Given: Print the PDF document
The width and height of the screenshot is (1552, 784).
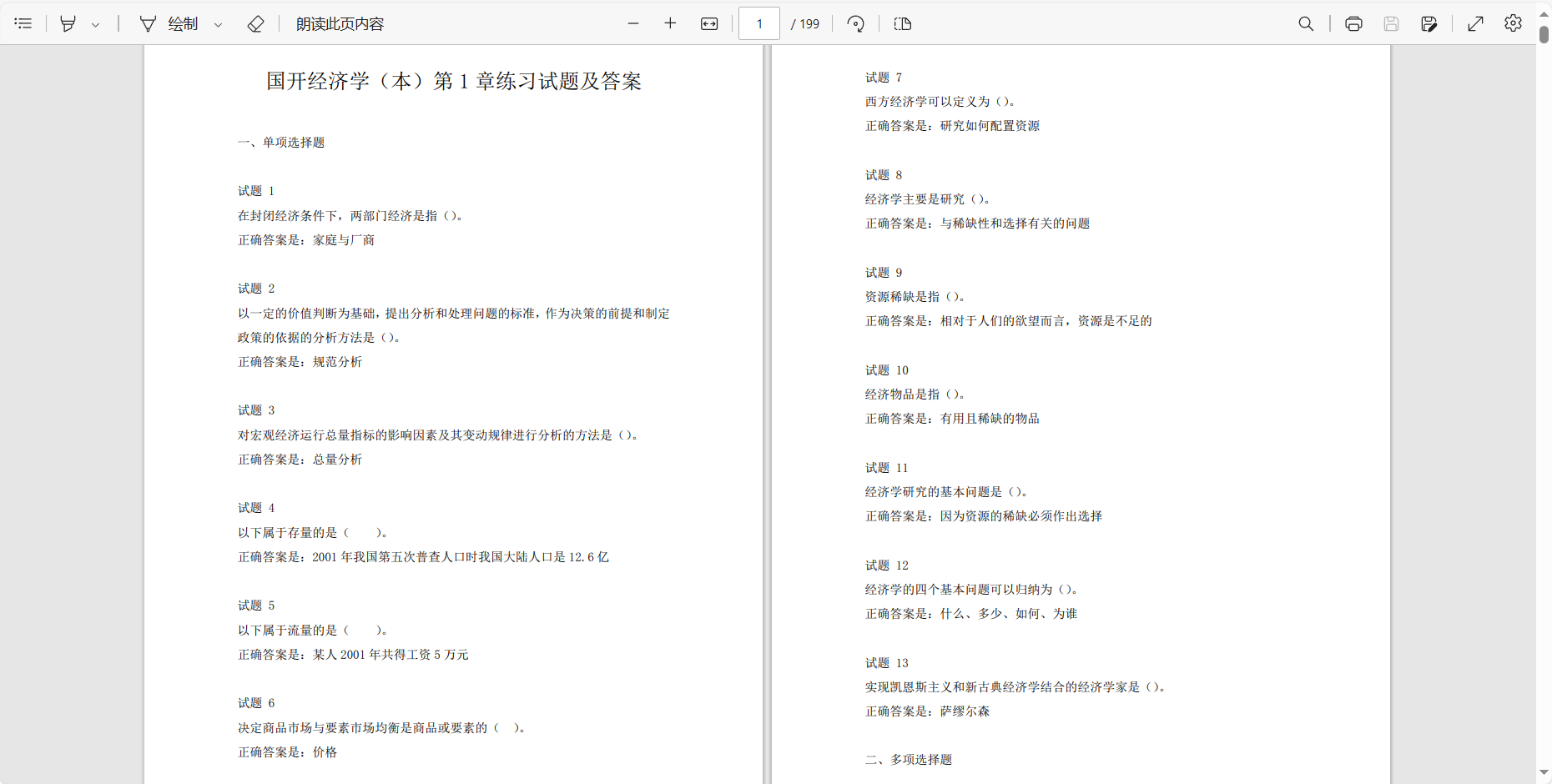Looking at the screenshot, I should click(1353, 23).
